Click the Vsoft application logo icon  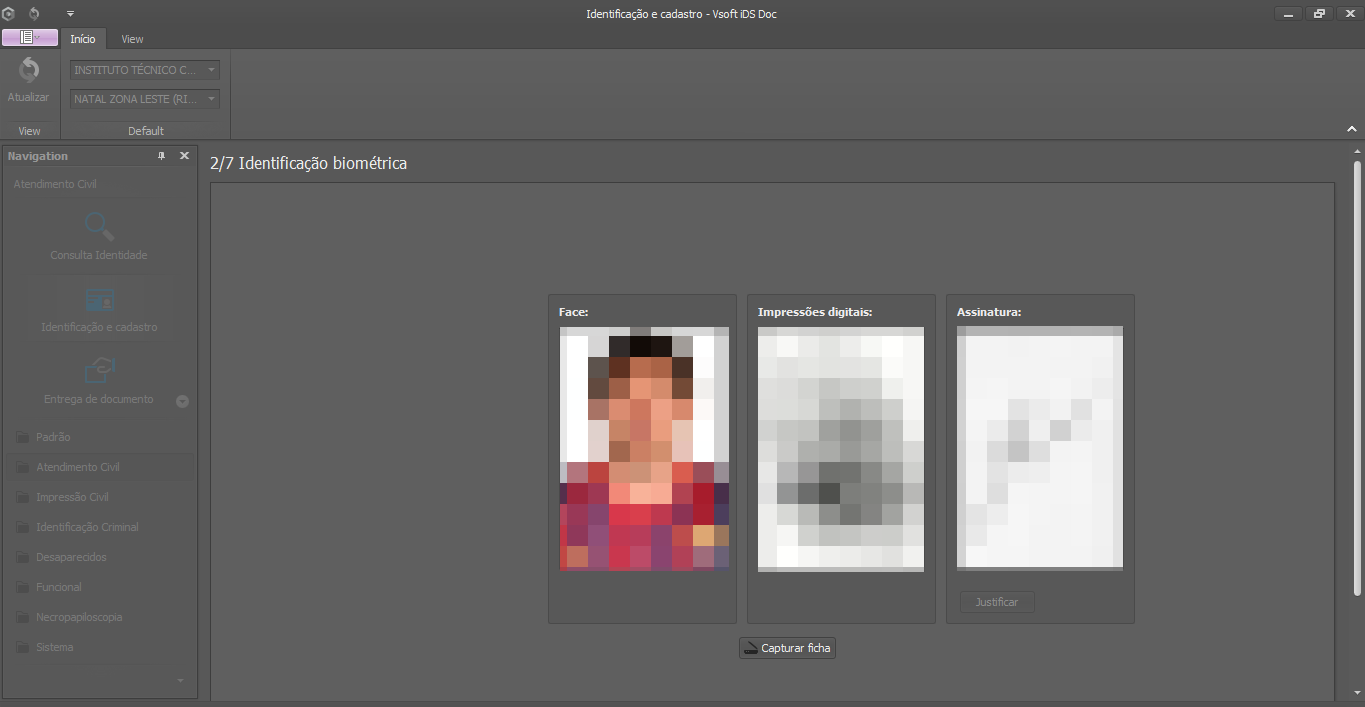coord(9,13)
